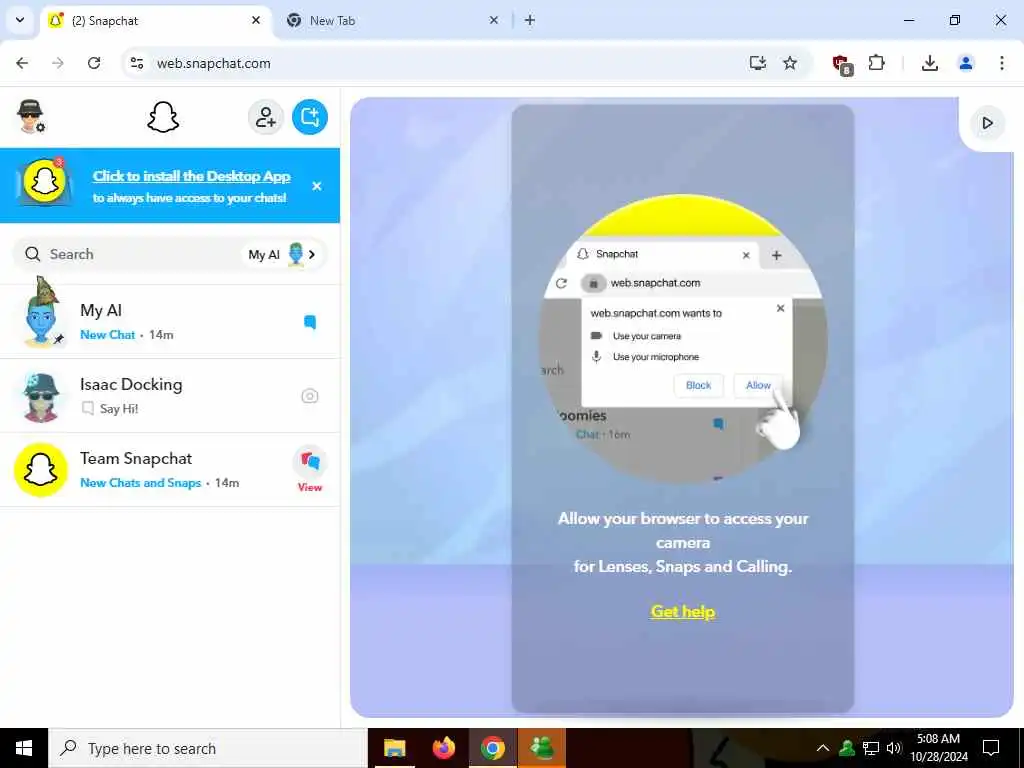The height and width of the screenshot is (768, 1024).
Task: Click the taskbar clock showing 5:08 AM
Action: [x=938, y=748]
